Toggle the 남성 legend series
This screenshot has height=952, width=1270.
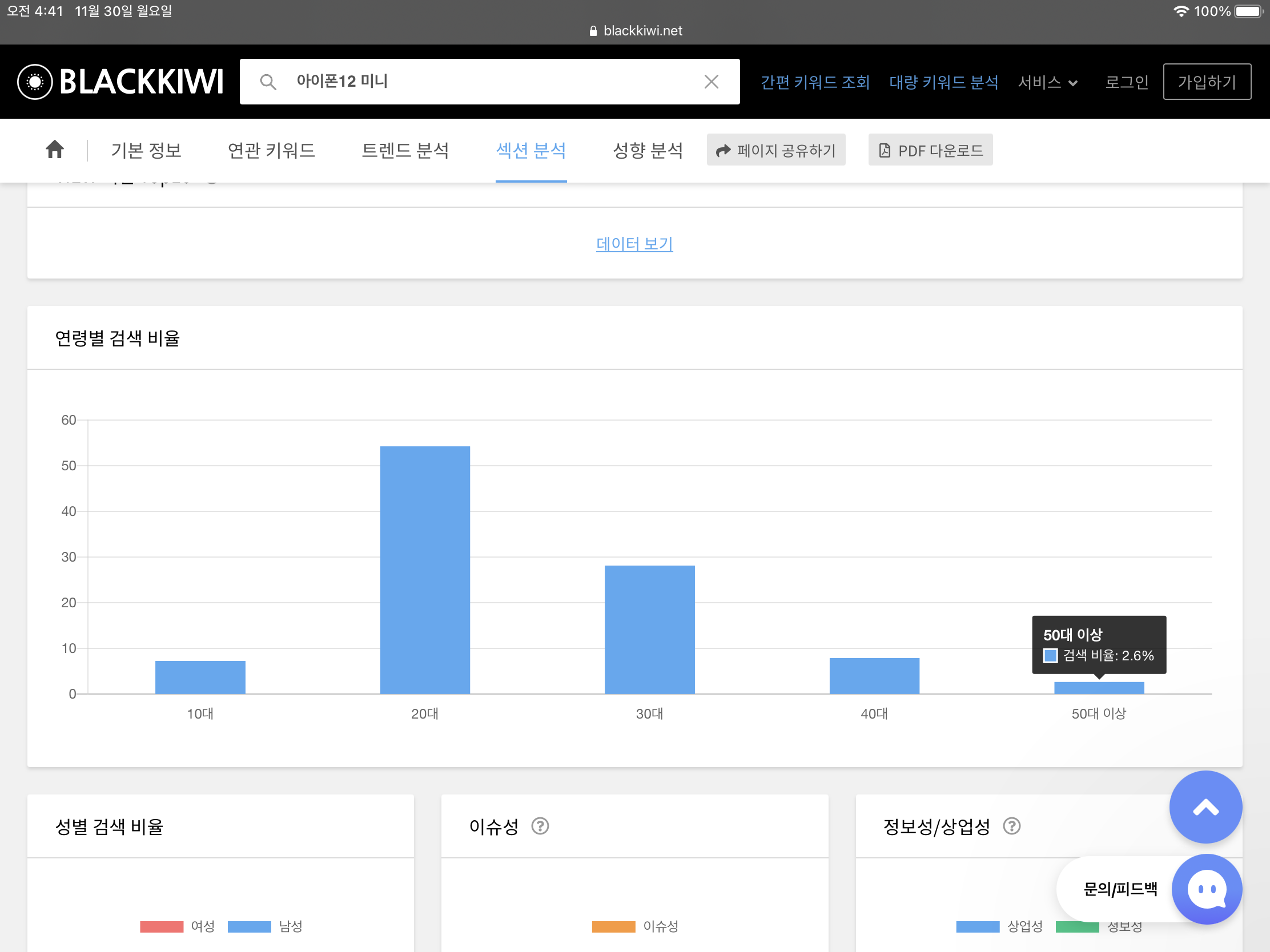pos(266,926)
